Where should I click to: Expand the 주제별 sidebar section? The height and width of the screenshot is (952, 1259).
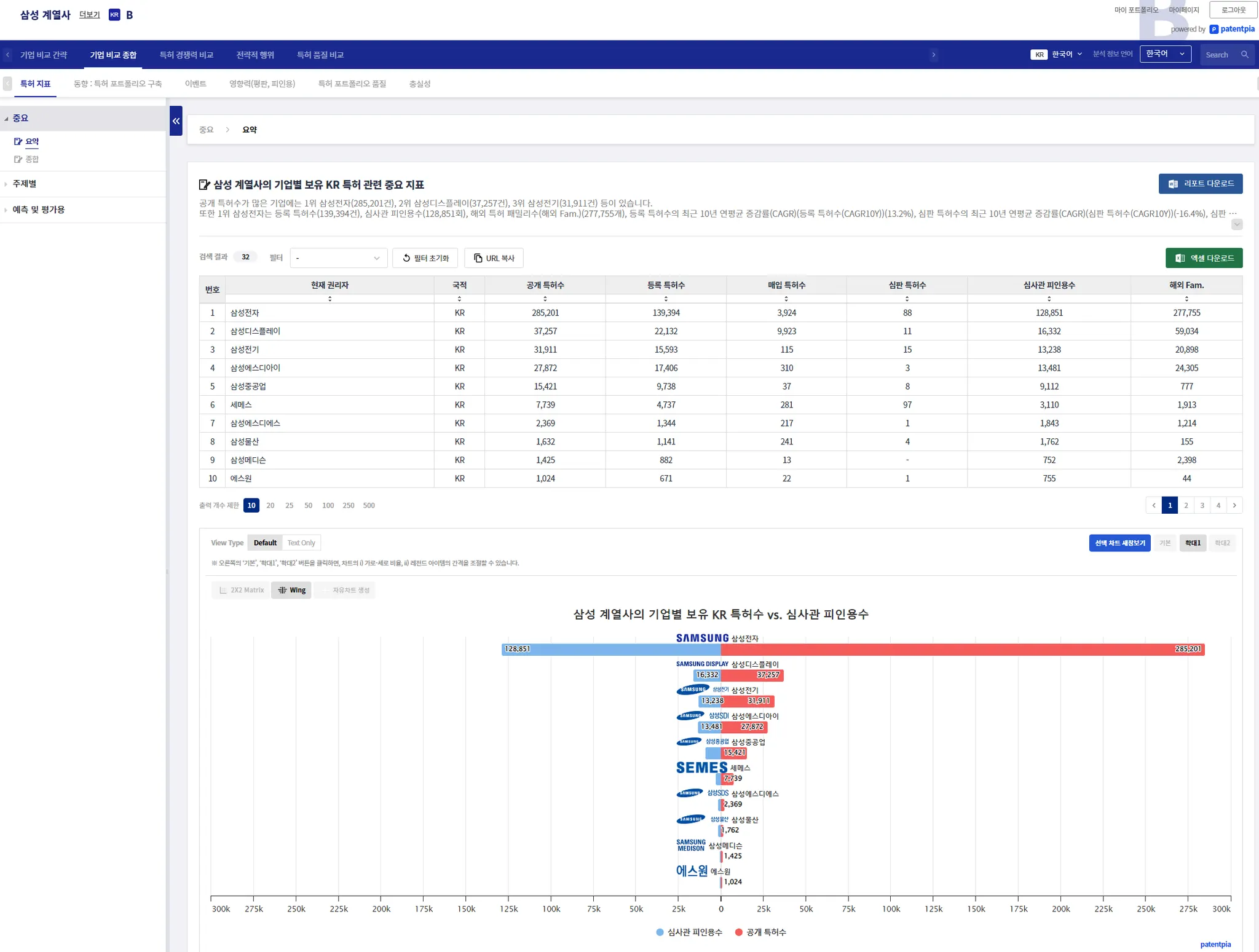25,184
